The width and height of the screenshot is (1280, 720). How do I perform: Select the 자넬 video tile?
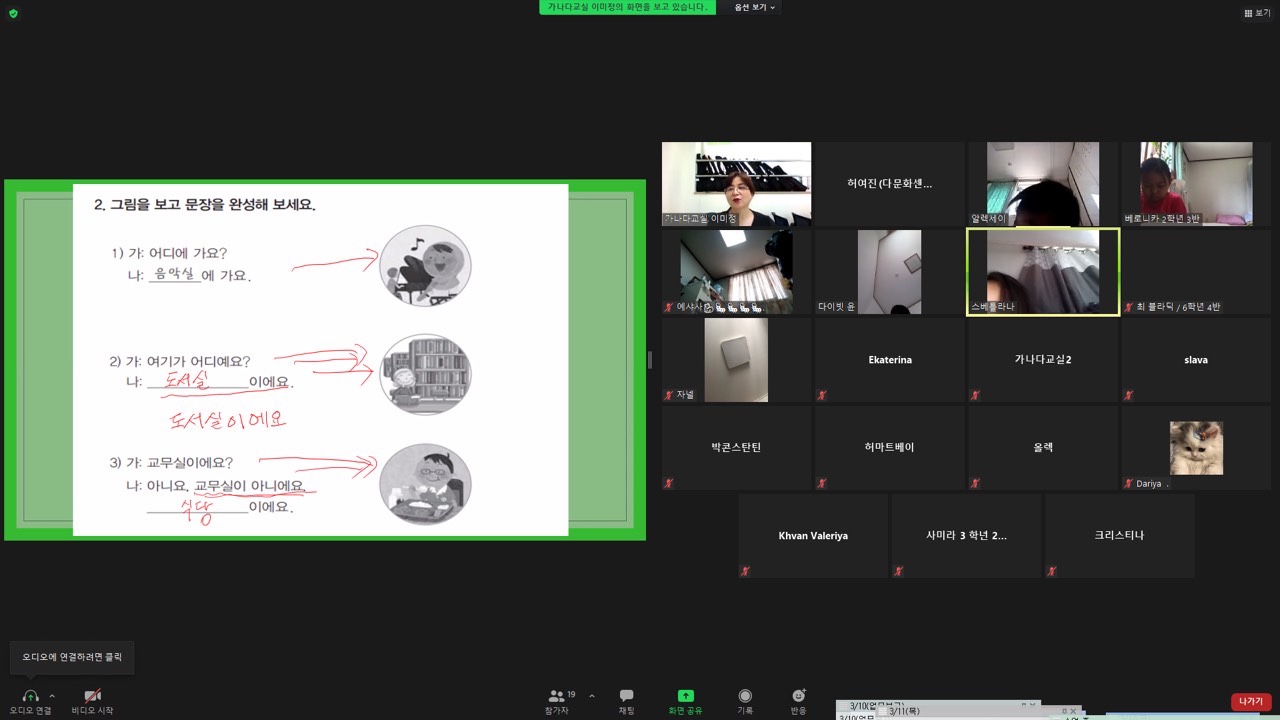point(736,360)
